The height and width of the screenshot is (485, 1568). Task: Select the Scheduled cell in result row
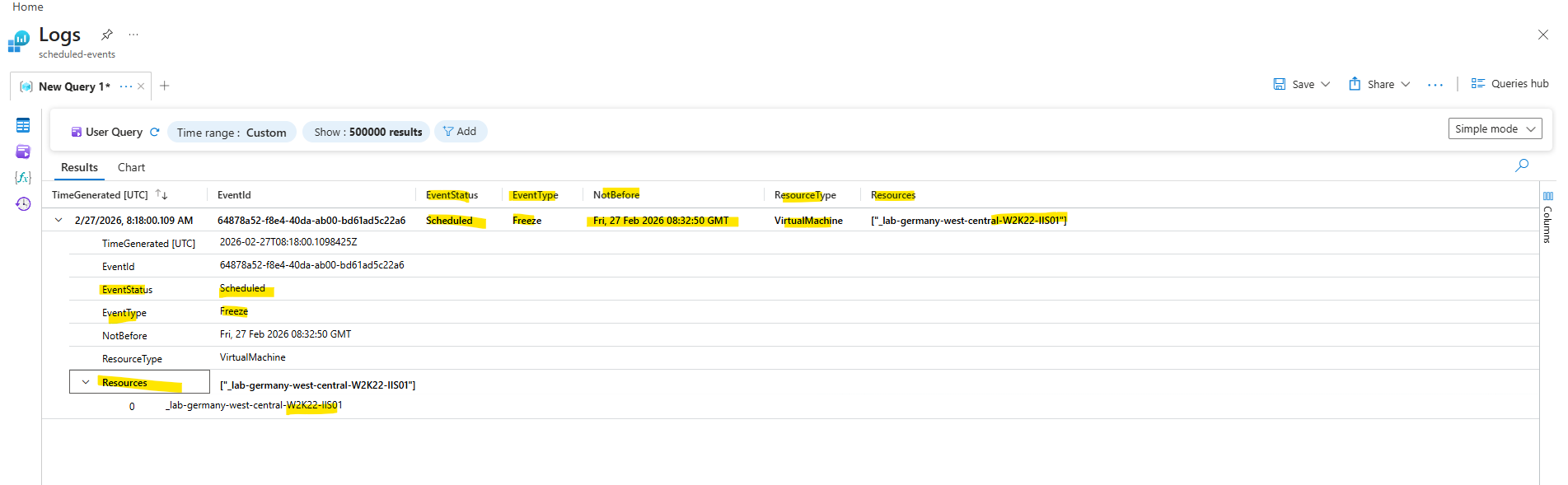449,221
